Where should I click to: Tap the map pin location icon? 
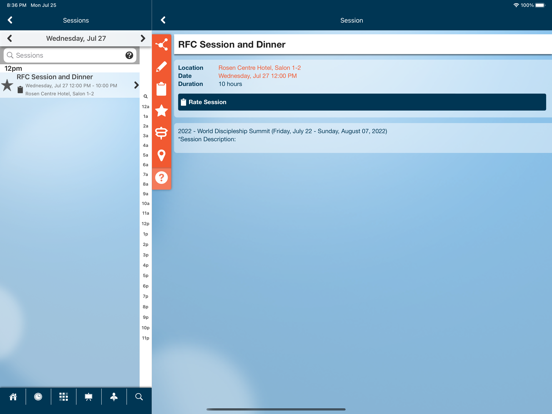(x=162, y=155)
